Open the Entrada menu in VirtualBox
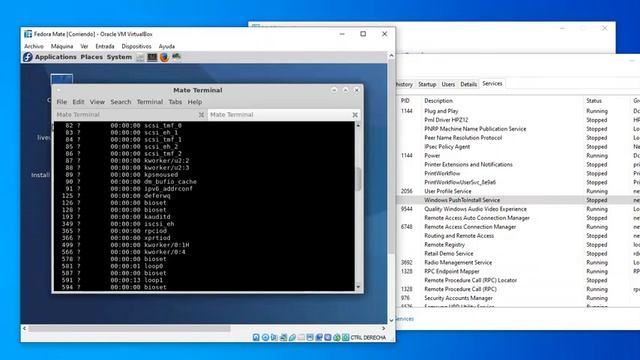640x360 pixels. [x=105, y=47]
